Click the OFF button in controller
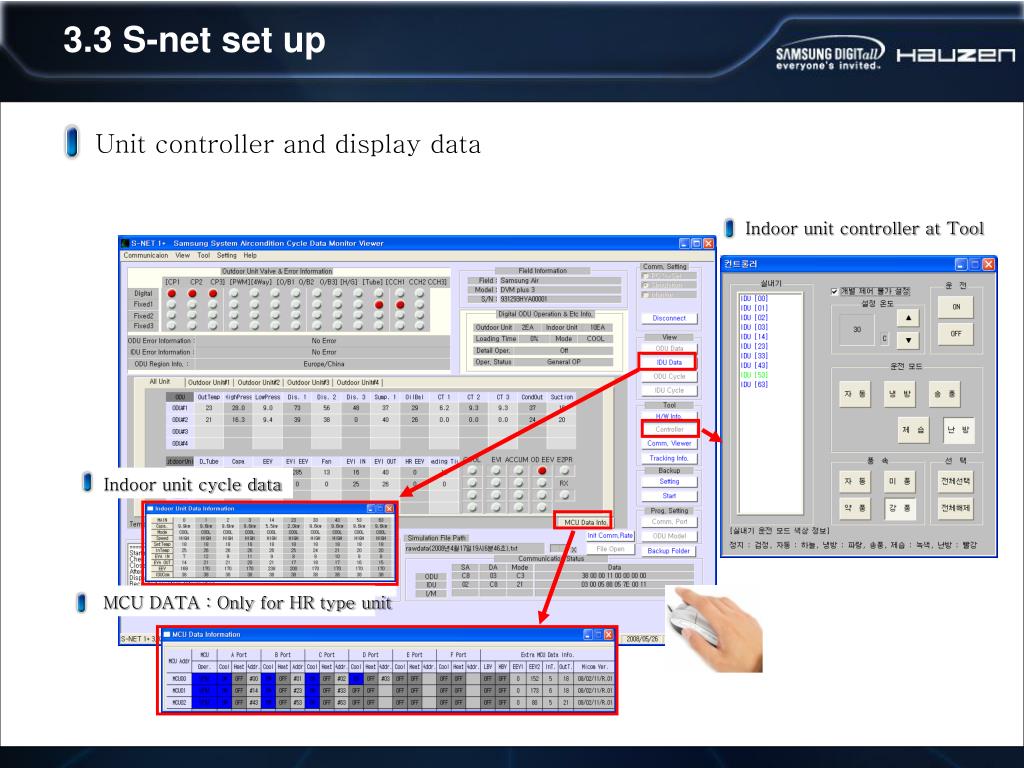Viewport: 1024px width, 768px height. pyautogui.click(x=955, y=334)
